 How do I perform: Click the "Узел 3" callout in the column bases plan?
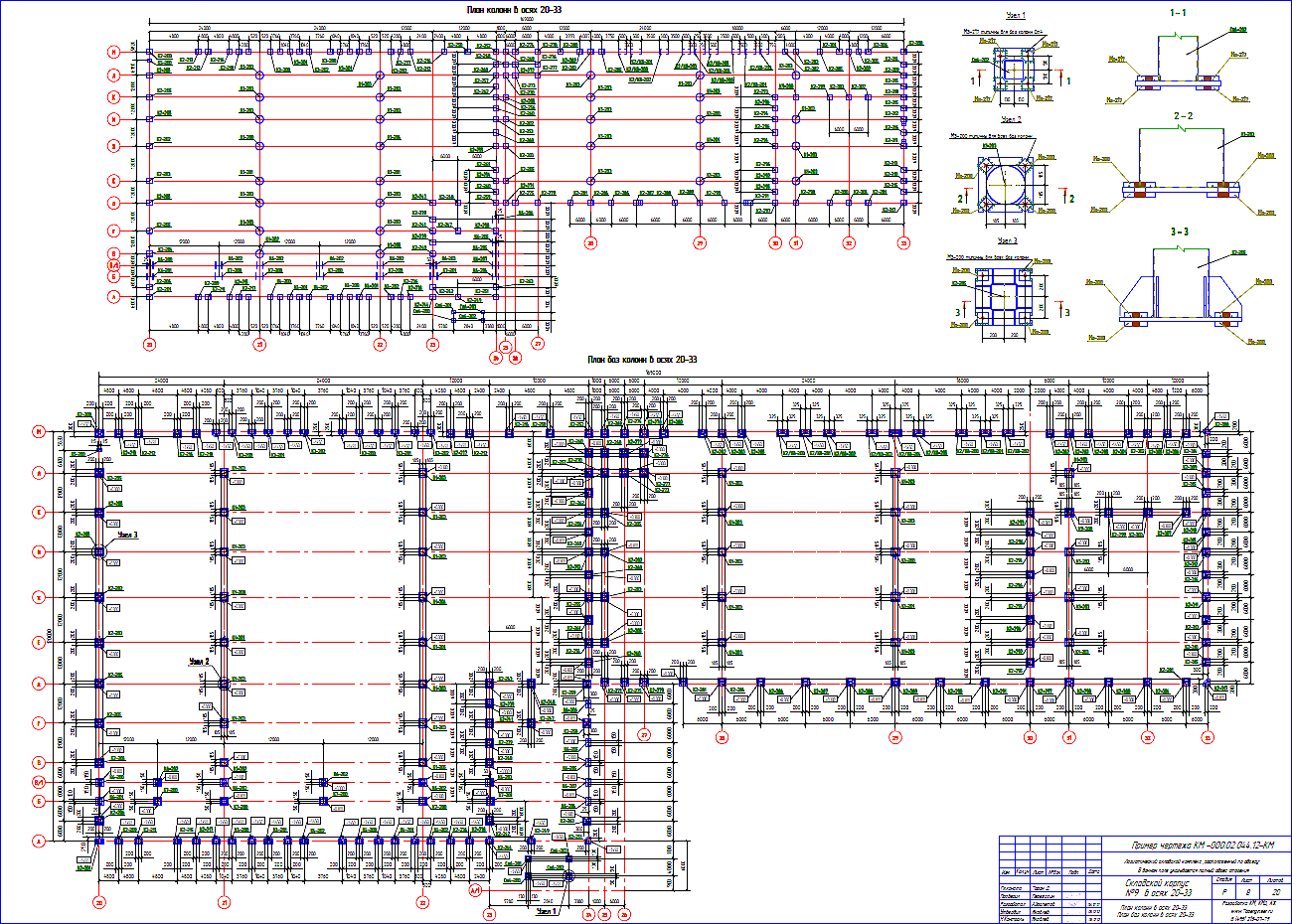(x=126, y=535)
